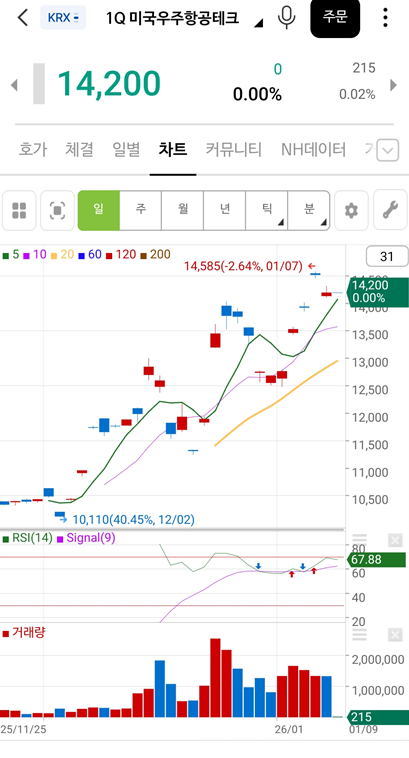Tap the 120-day moving average legend

(x=121, y=255)
